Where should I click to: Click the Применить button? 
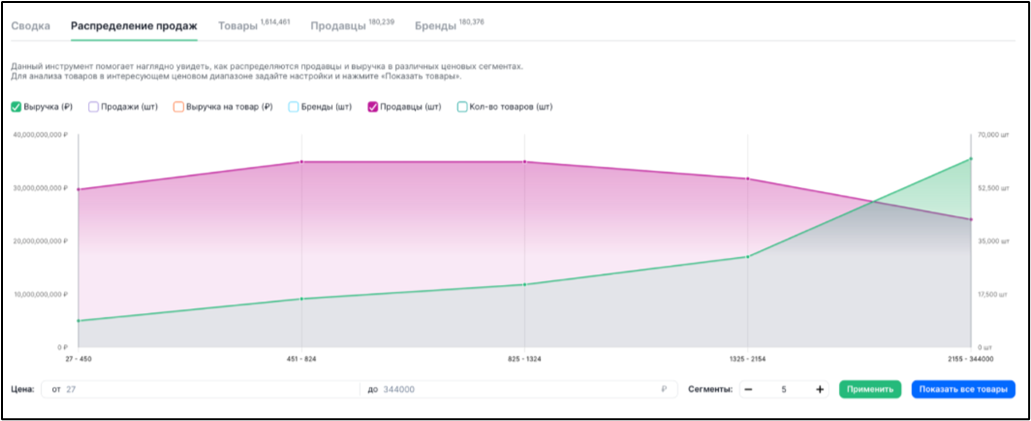tap(870, 389)
